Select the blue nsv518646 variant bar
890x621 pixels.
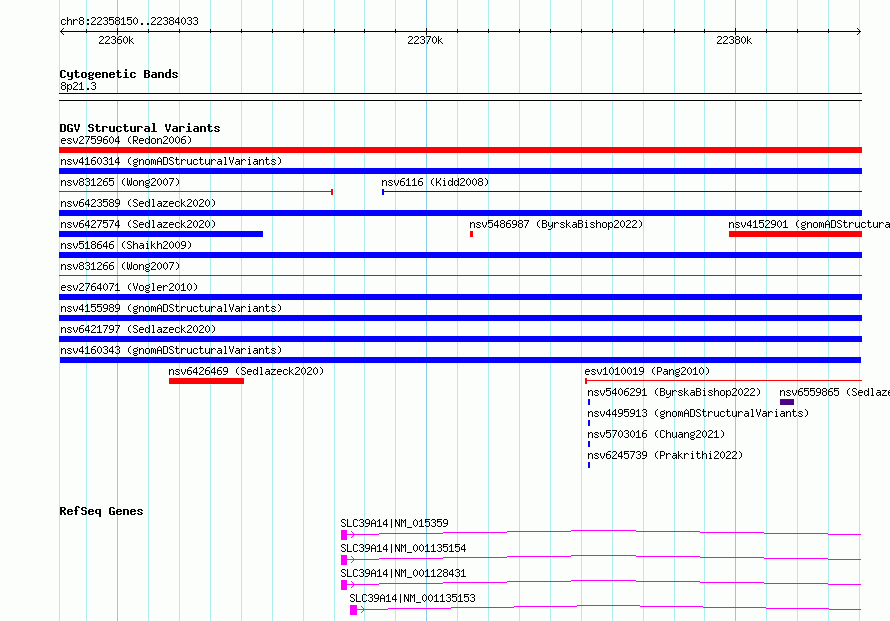pos(460,255)
